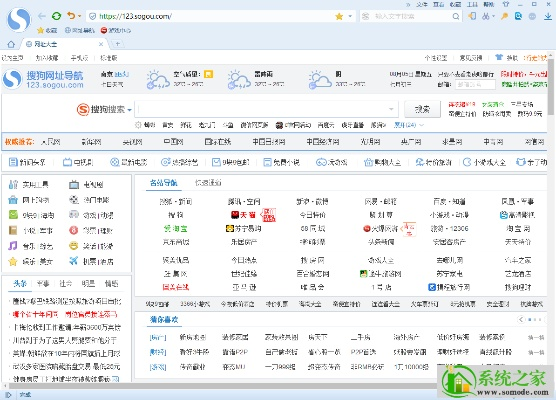Open suggestion dropdown arrow inside search input
Screen dimensions: 556x400
(x=391, y=109)
